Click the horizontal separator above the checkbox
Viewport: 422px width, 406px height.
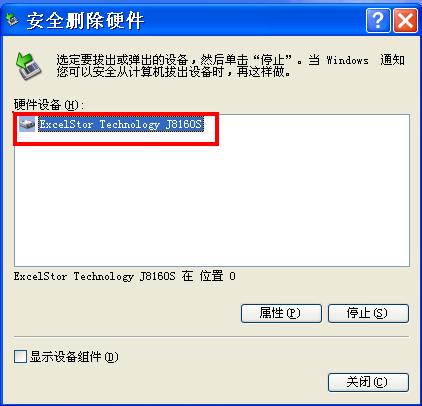(211, 337)
